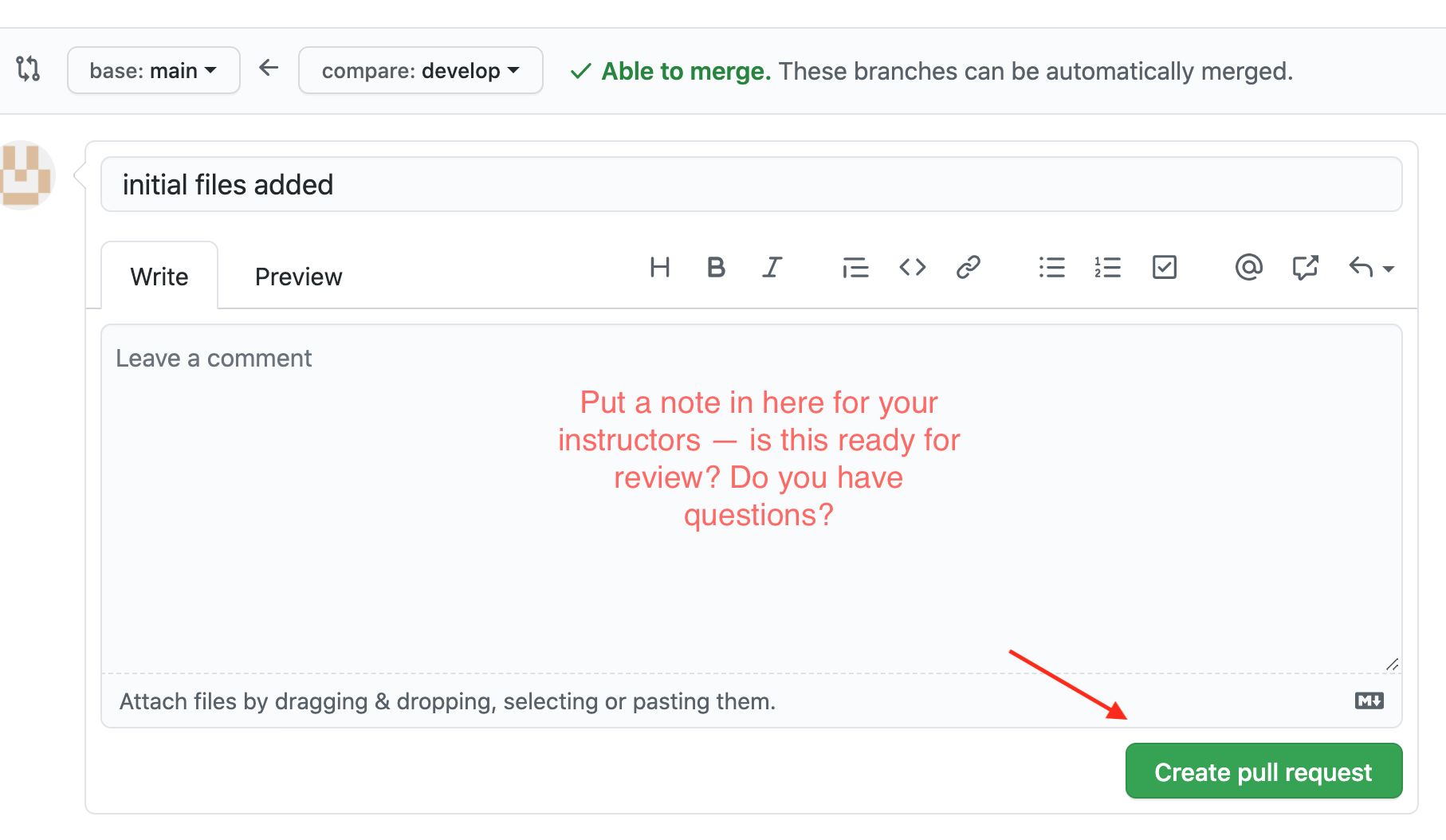This screenshot has height=840, width=1446.
Task: Reference an issue or pull request
Action: 1305,267
